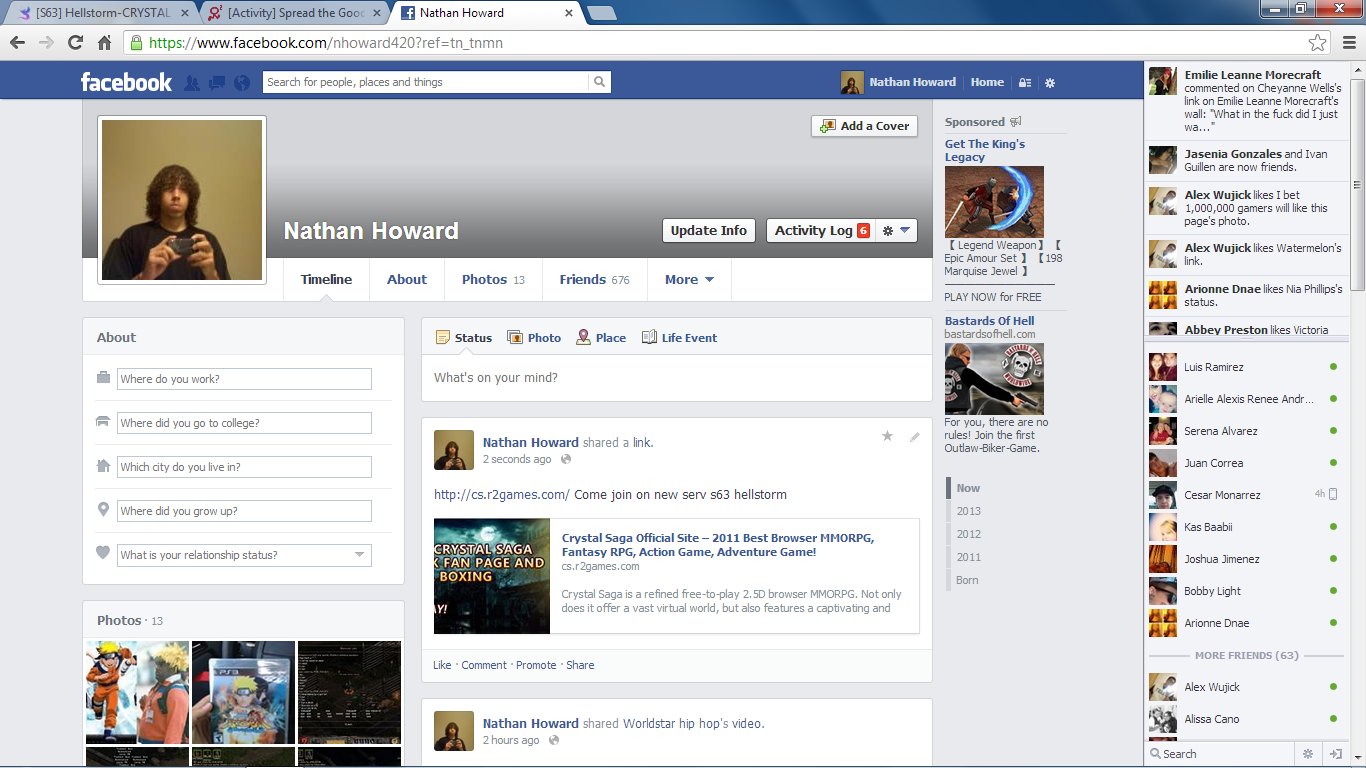Image resolution: width=1366 pixels, height=768 pixels.
Task: Click the Add a Cover button
Action: (864, 126)
